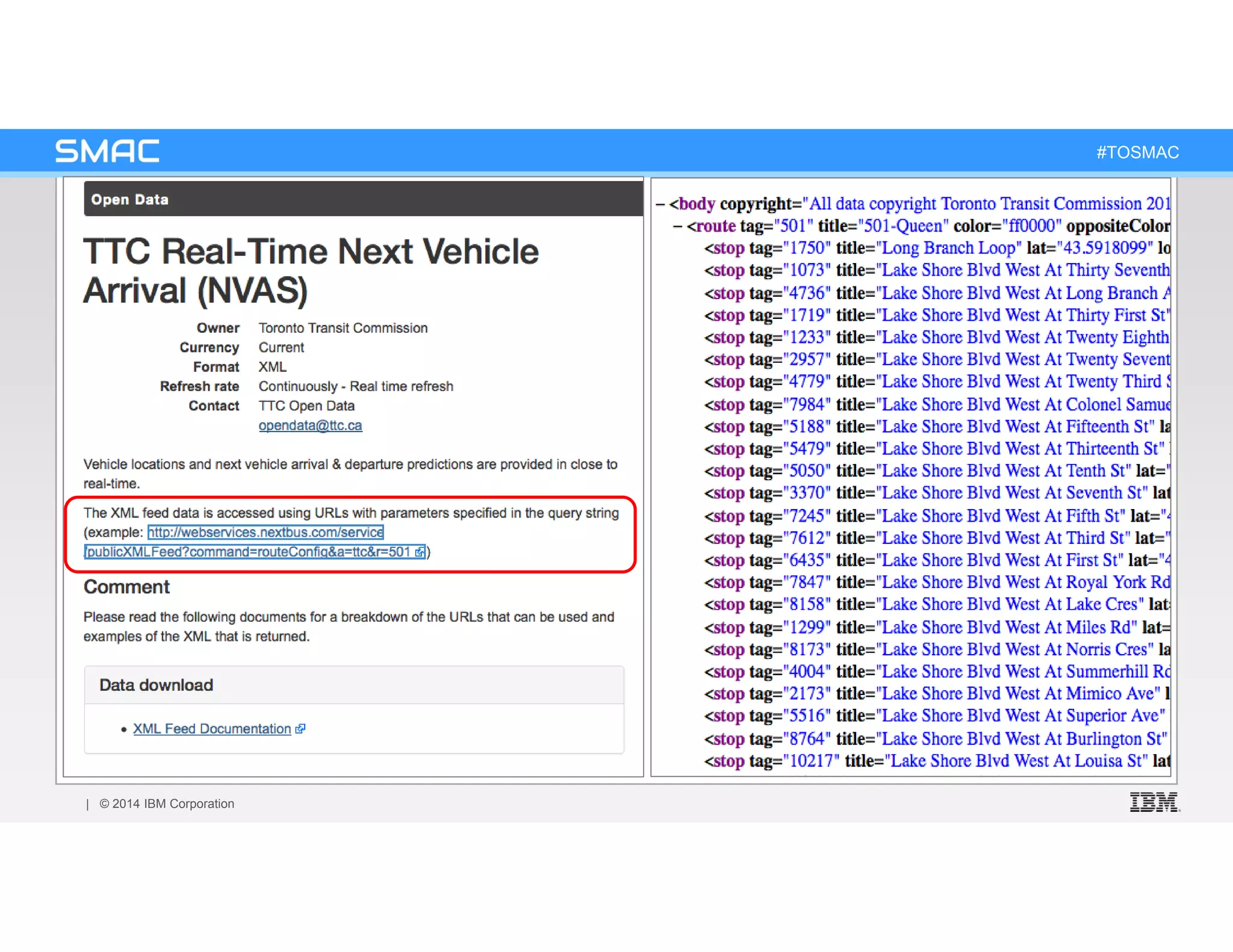Collapse the body XML node
Image resolution: width=1233 pixels, height=952 pixels.
tap(660, 205)
